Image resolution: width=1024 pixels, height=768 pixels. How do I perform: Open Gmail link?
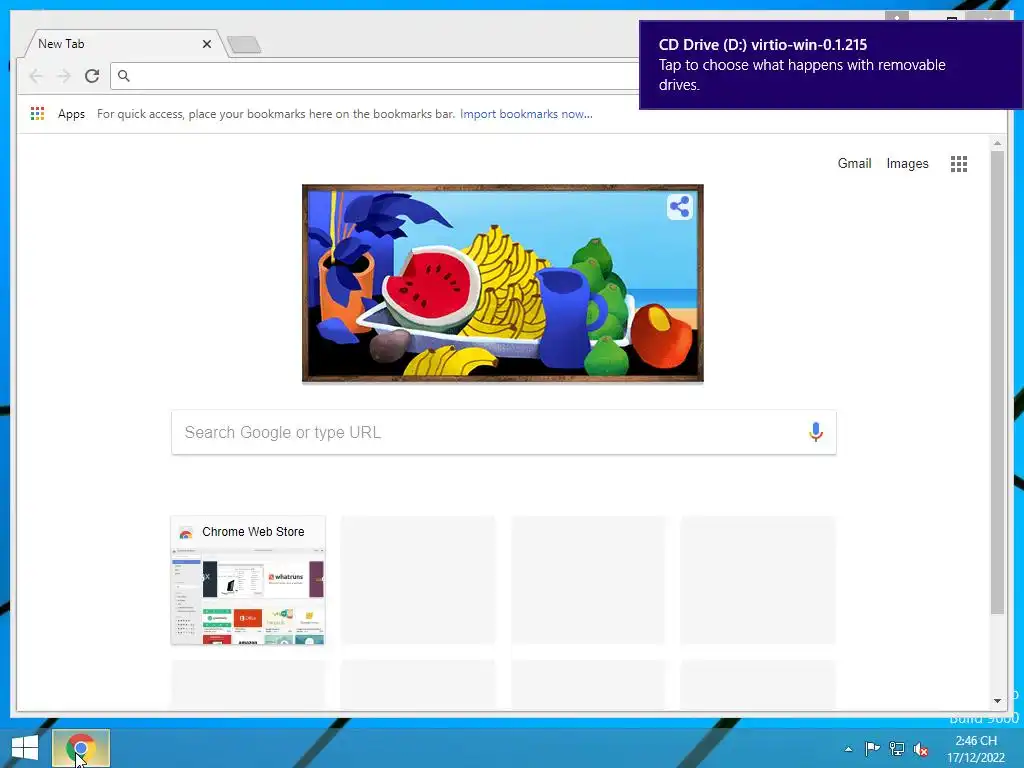coord(854,163)
